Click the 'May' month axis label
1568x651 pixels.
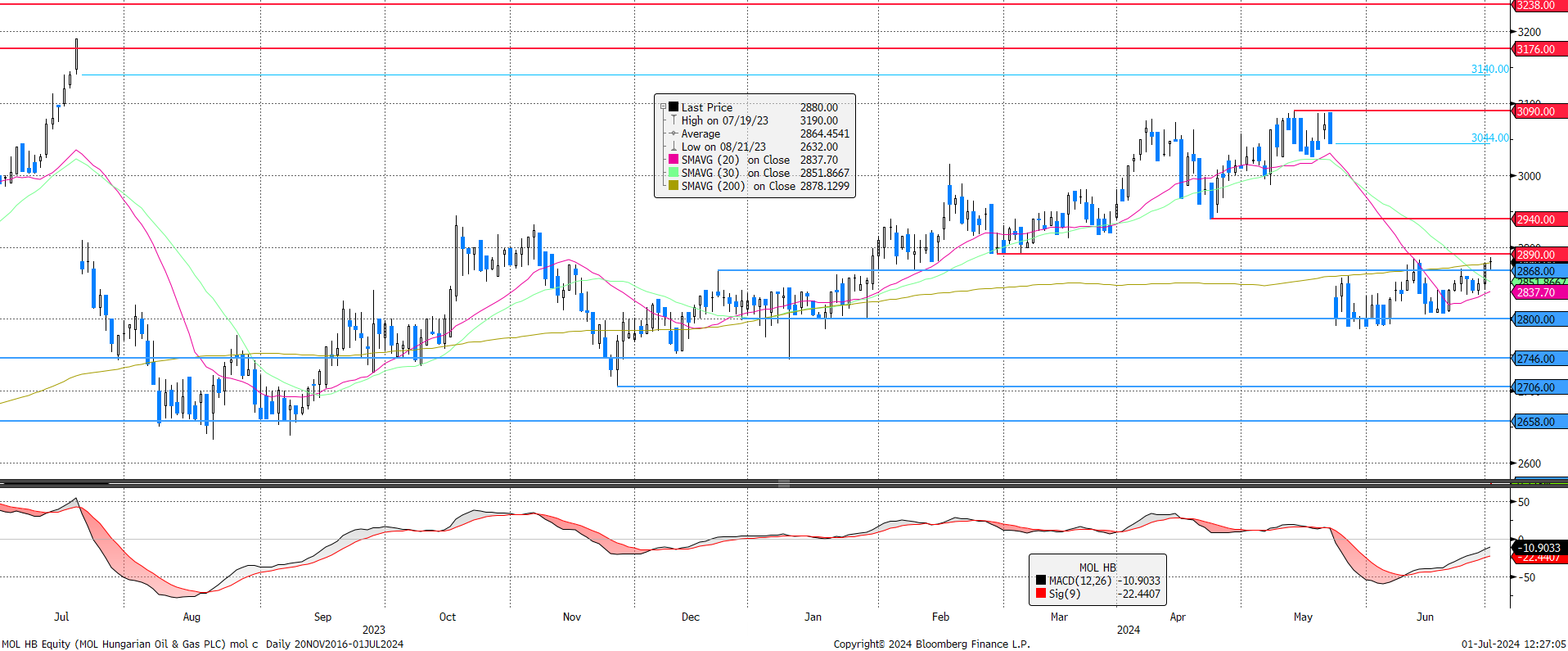[1303, 617]
